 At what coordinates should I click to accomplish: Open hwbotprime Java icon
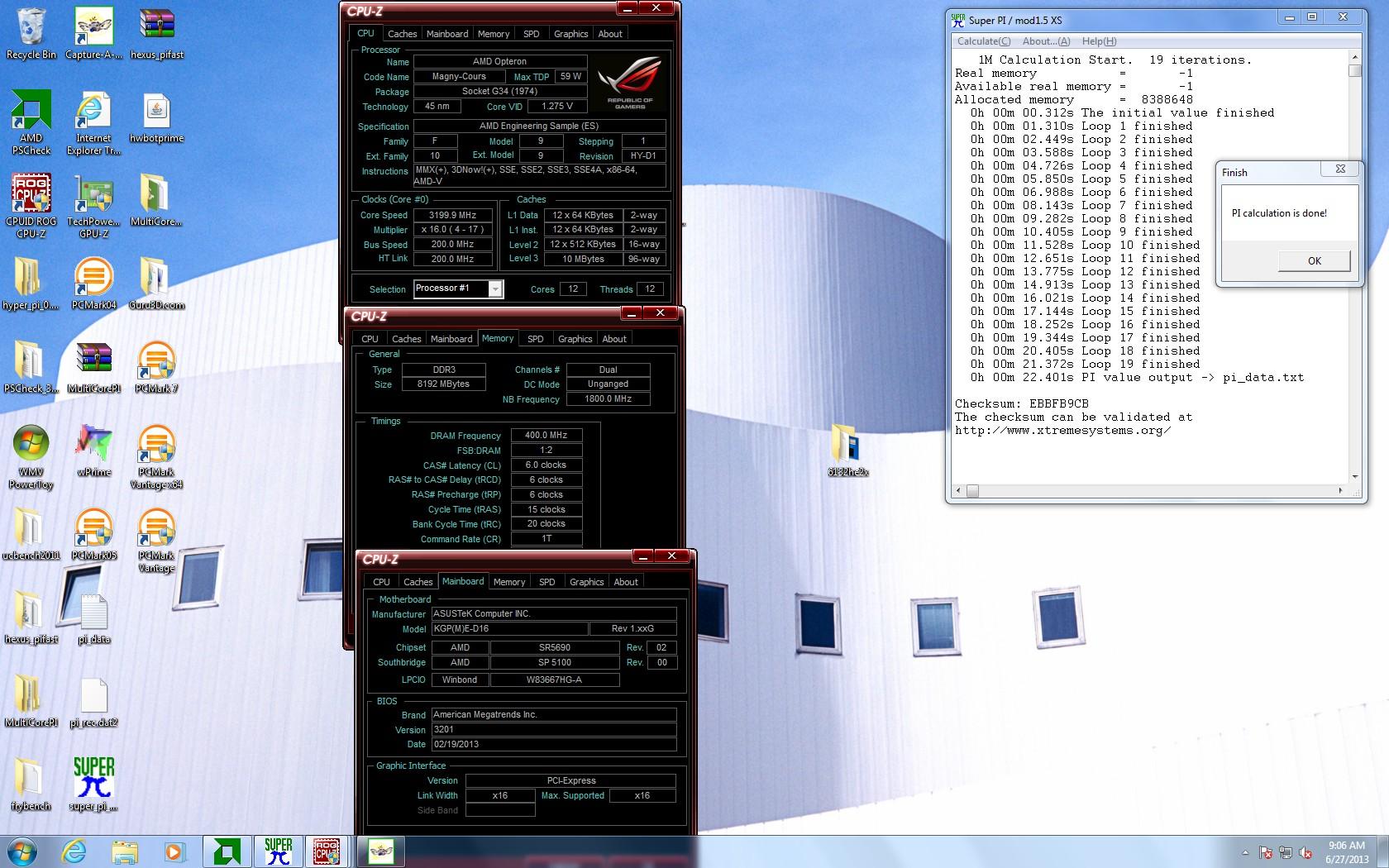[x=156, y=117]
